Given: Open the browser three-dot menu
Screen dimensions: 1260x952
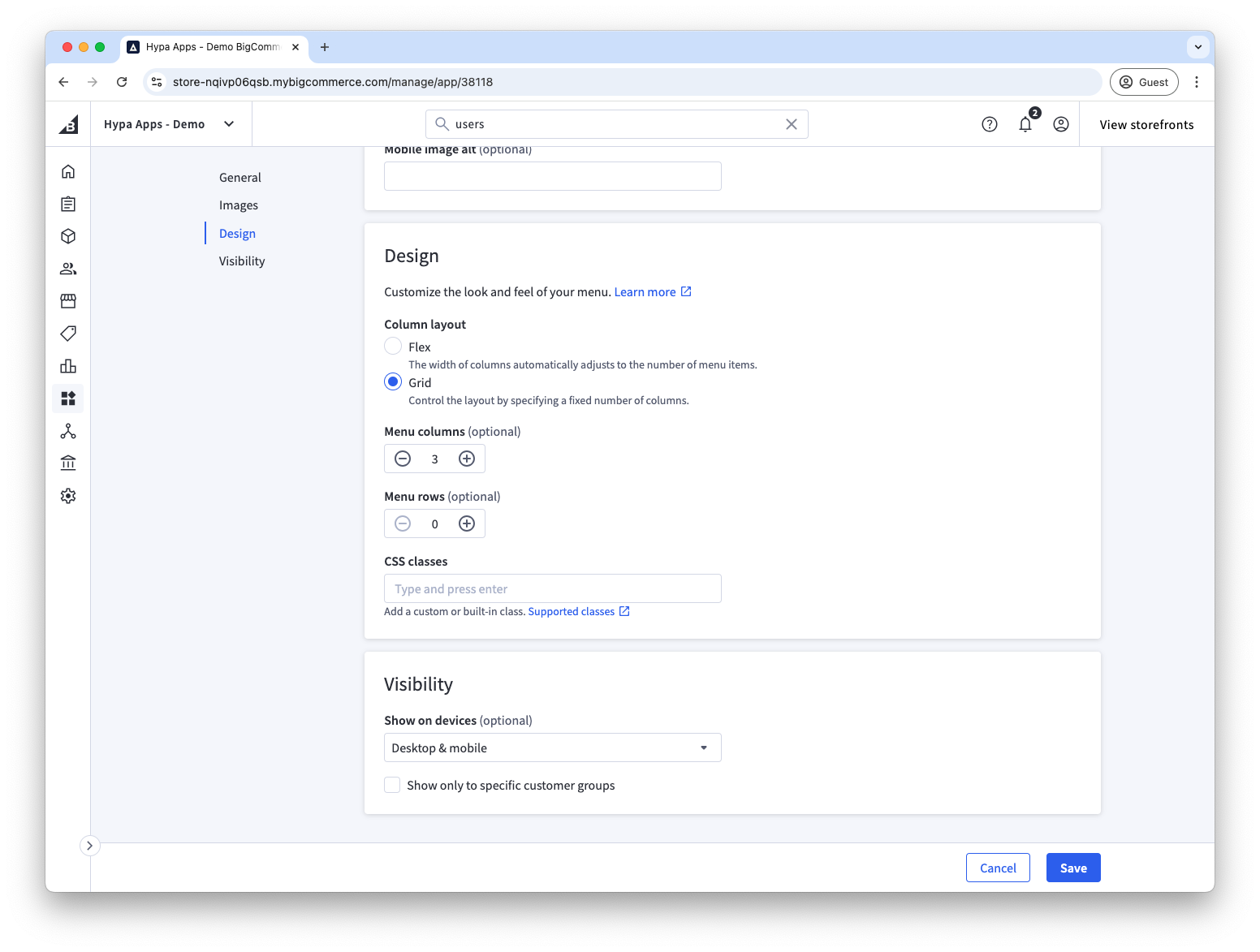Looking at the screenshot, I should 1196,82.
